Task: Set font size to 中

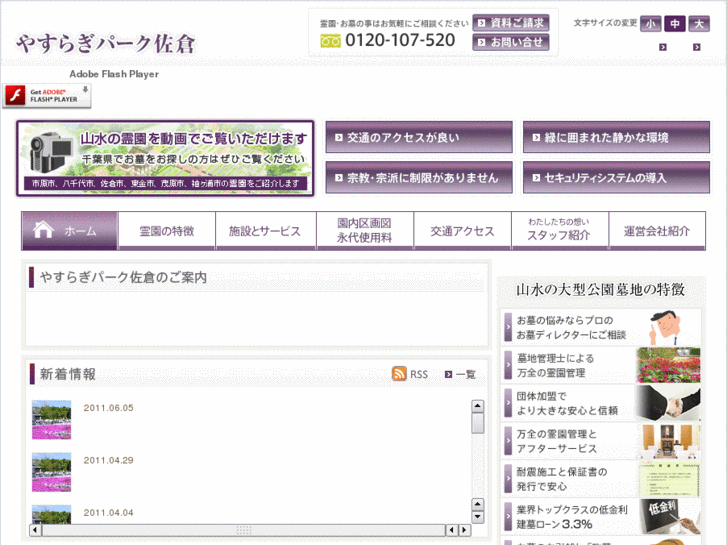Action: click(x=675, y=24)
